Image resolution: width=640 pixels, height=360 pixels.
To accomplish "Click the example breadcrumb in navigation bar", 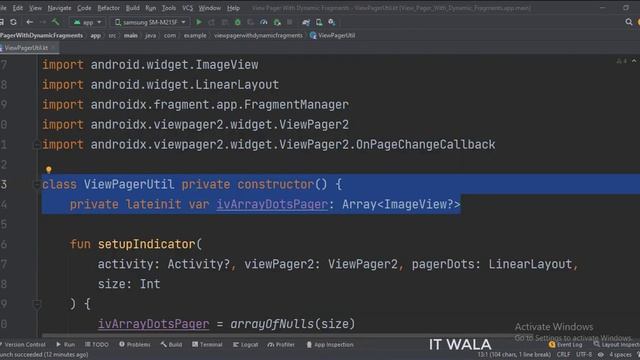I will click(x=195, y=36).
